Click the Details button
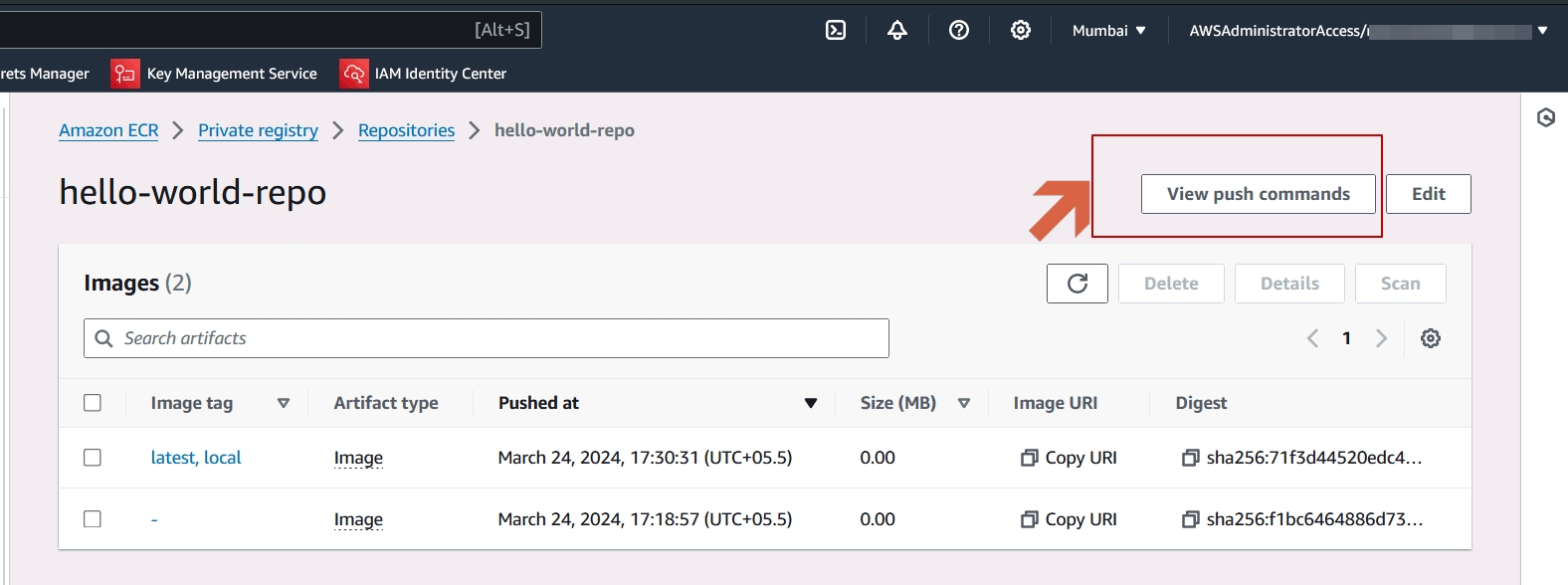 tap(1289, 284)
